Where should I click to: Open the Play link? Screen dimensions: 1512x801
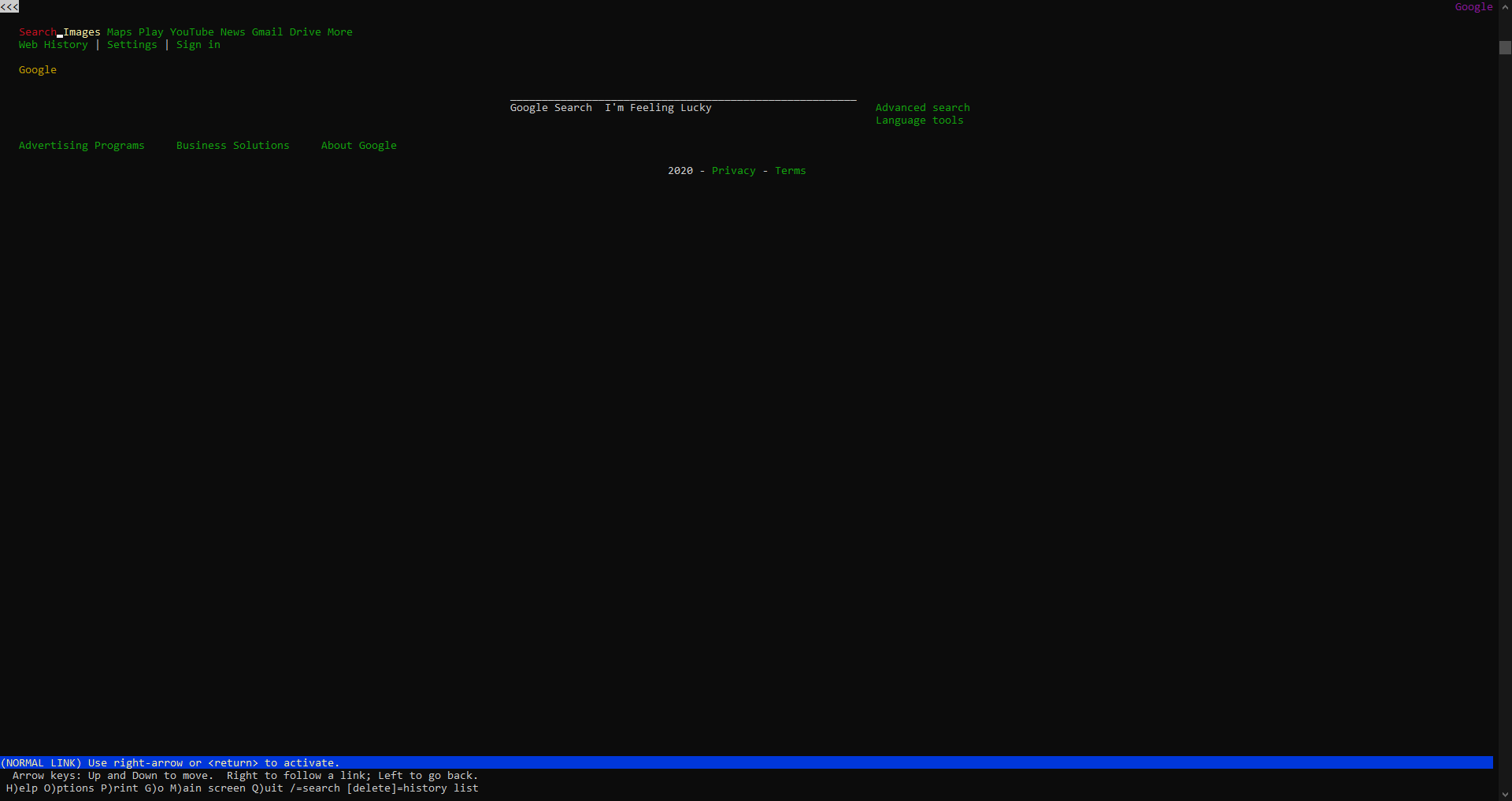[151, 32]
